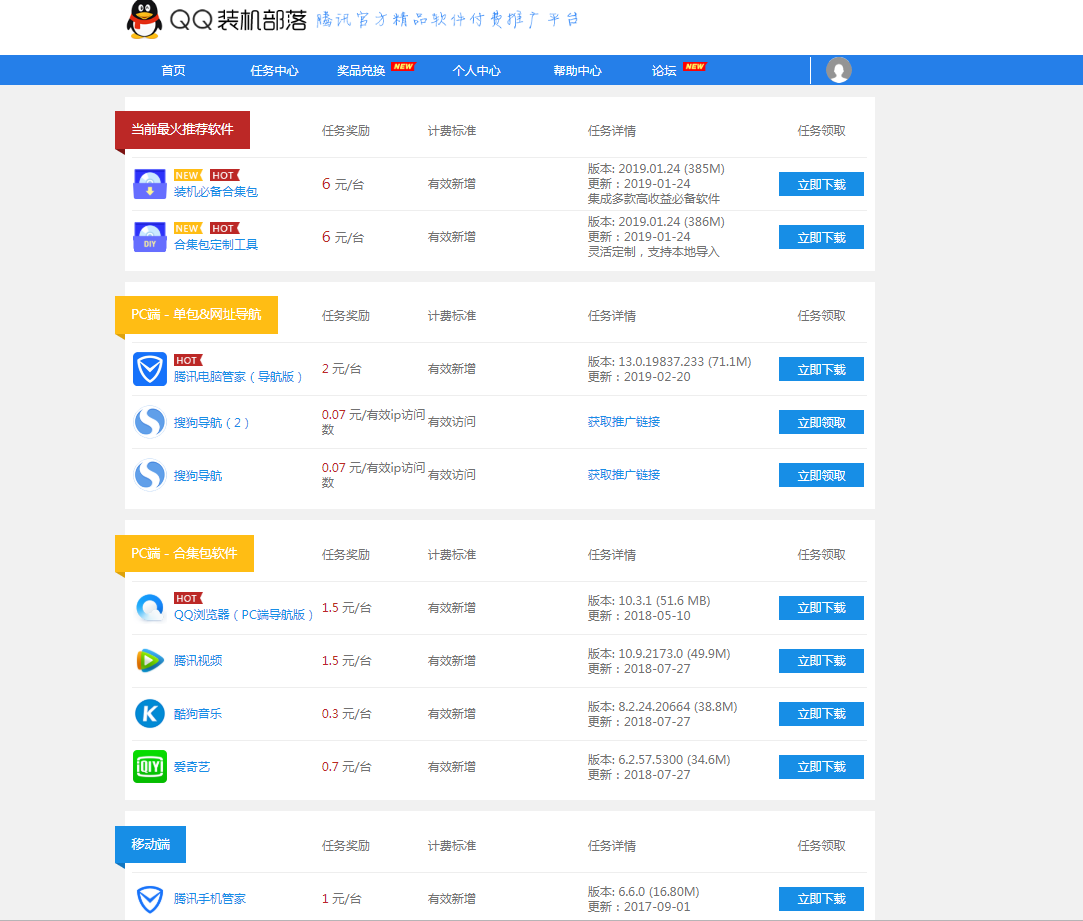
Task: Click 立即领取 for last 搜狗导航 row
Action: [x=821, y=475]
